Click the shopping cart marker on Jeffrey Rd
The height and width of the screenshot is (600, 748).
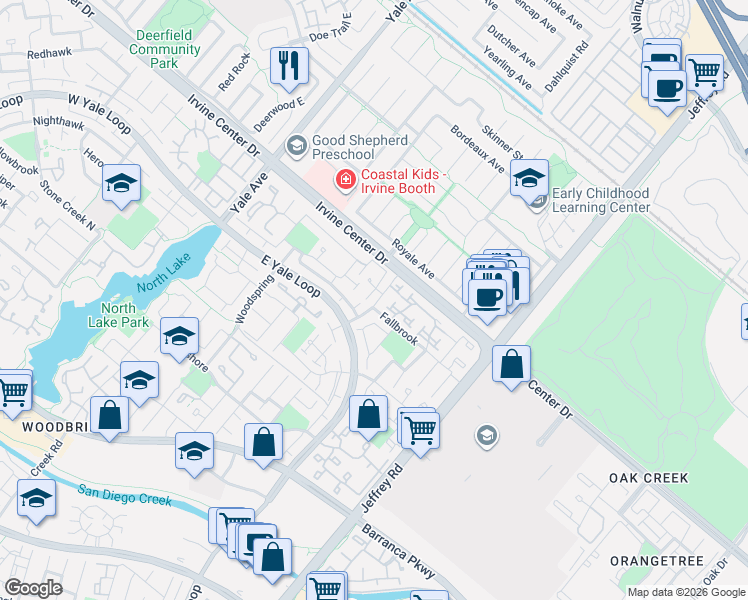[x=420, y=432]
